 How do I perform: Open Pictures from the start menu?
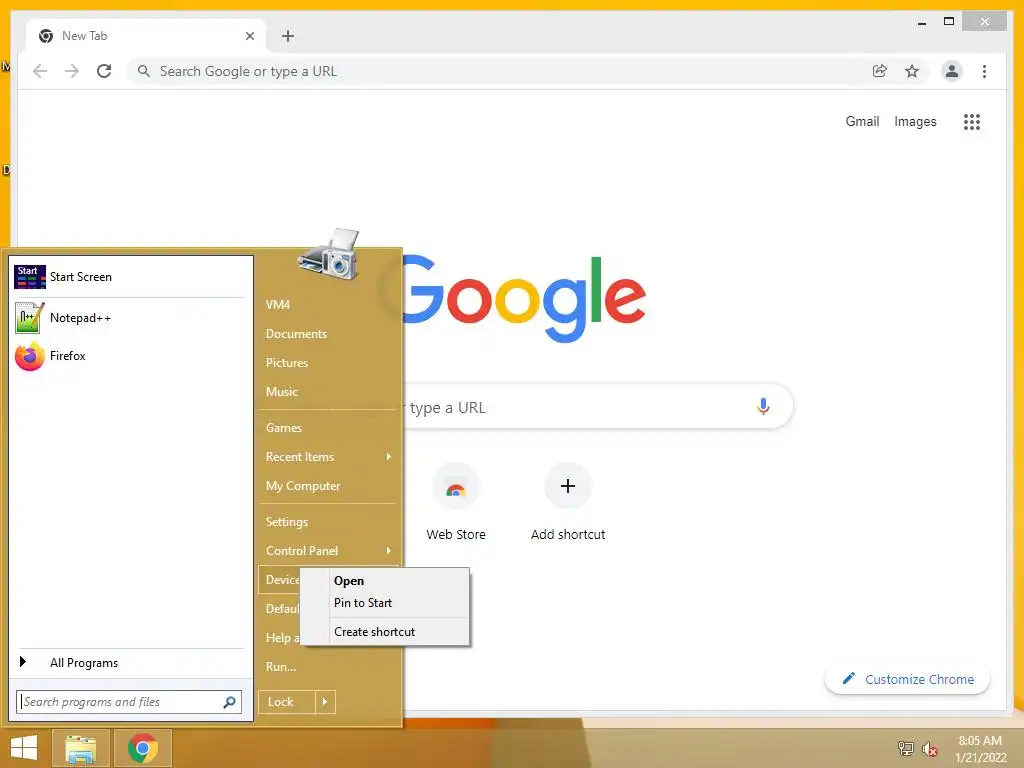[328, 362]
